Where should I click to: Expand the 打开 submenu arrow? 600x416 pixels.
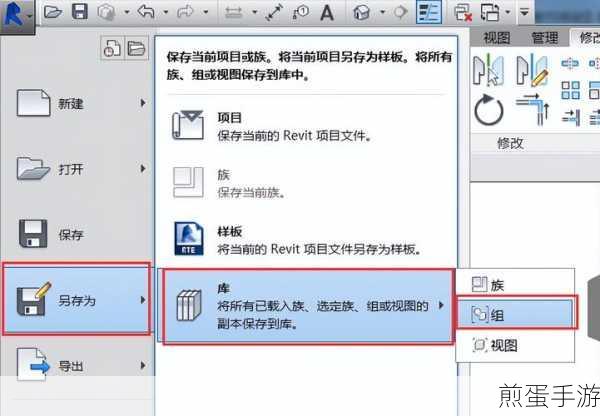click(143, 168)
